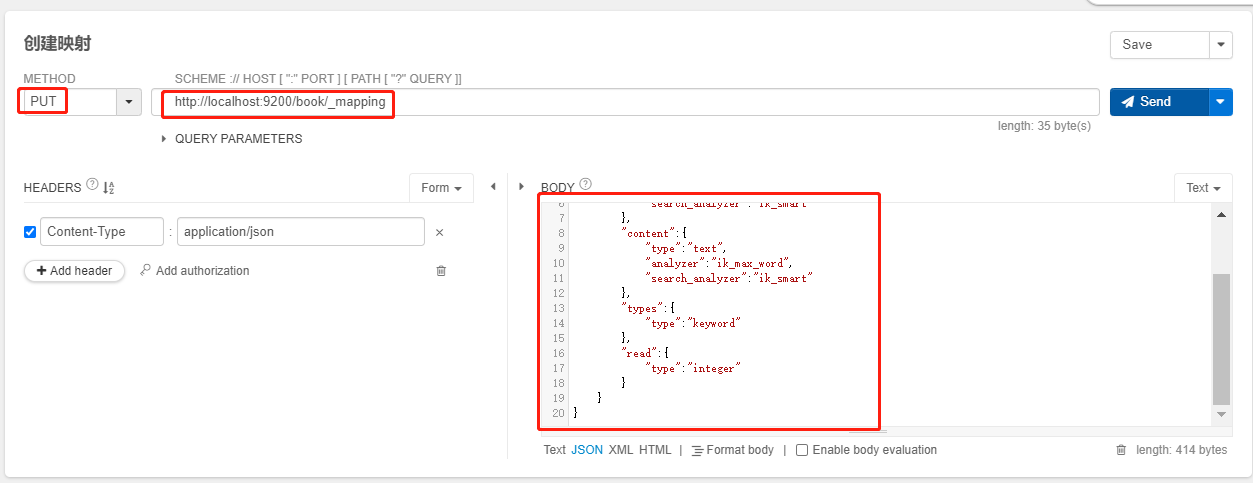
Task: Click the help icon beside BODY
Action: pyautogui.click(x=586, y=185)
